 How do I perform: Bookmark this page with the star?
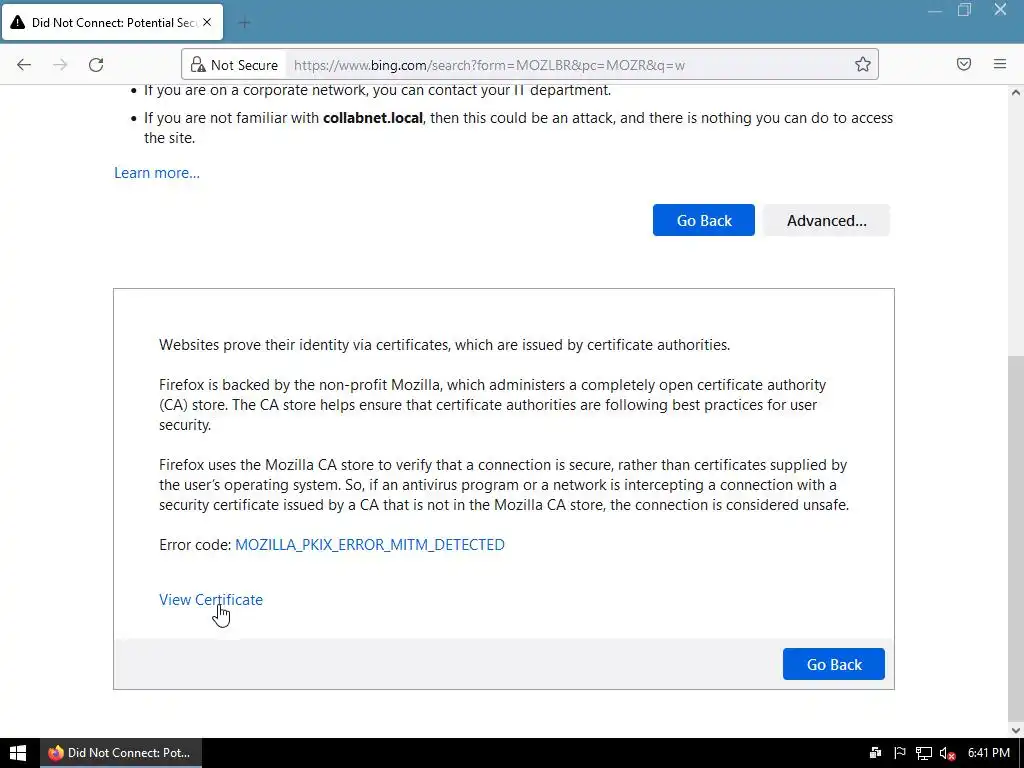click(x=863, y=64)
